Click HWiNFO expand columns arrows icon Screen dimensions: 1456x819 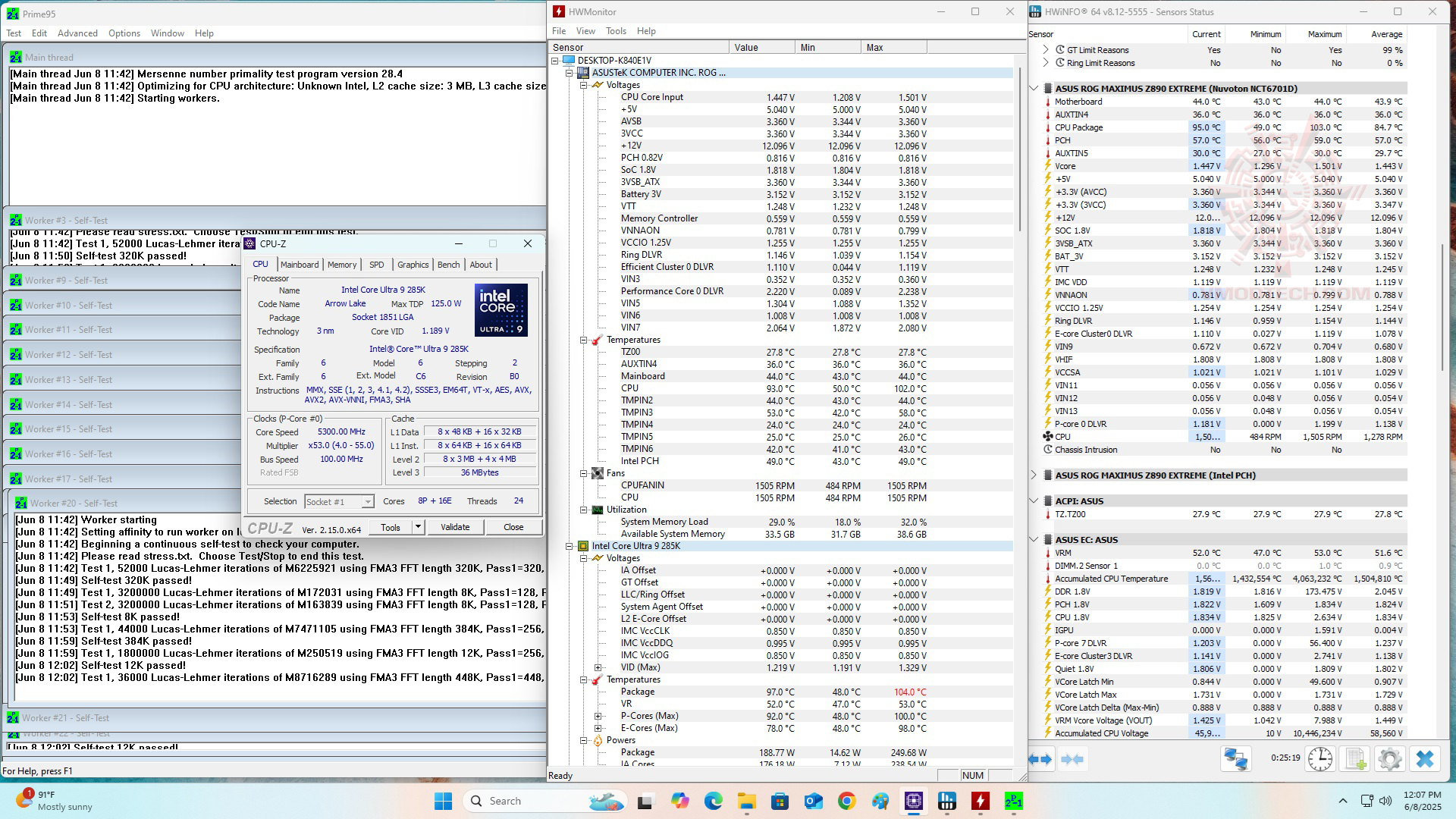pos(1040,759)
